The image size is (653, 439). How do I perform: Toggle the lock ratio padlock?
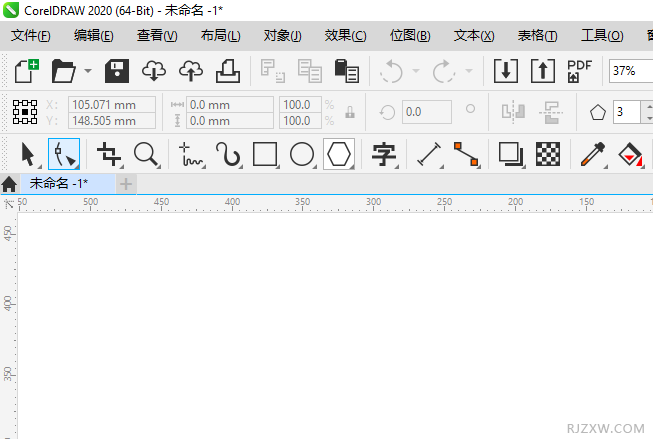pyautogui.click(x=350, y=112)
